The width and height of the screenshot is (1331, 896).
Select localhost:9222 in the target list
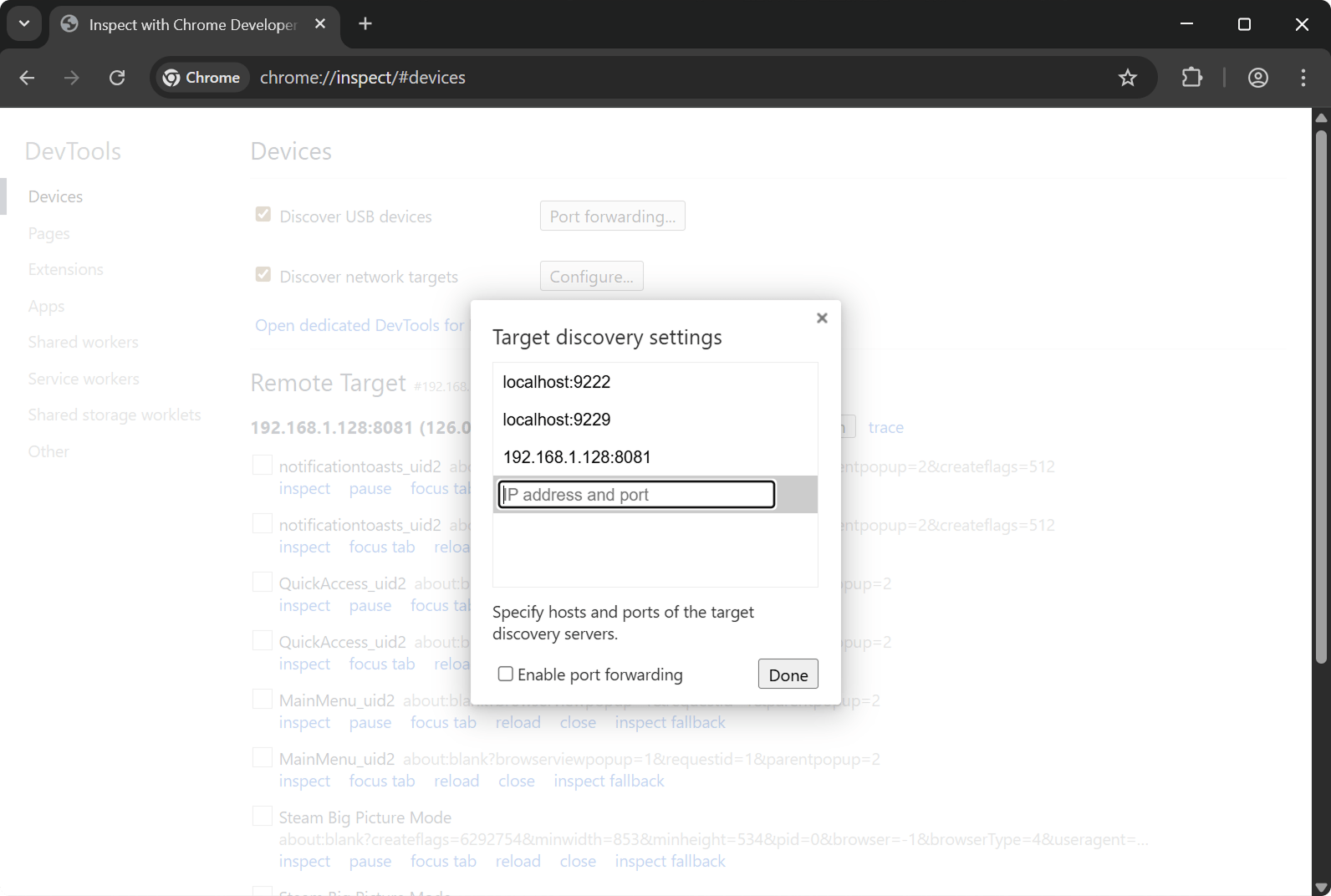click(x=557, y=382)
